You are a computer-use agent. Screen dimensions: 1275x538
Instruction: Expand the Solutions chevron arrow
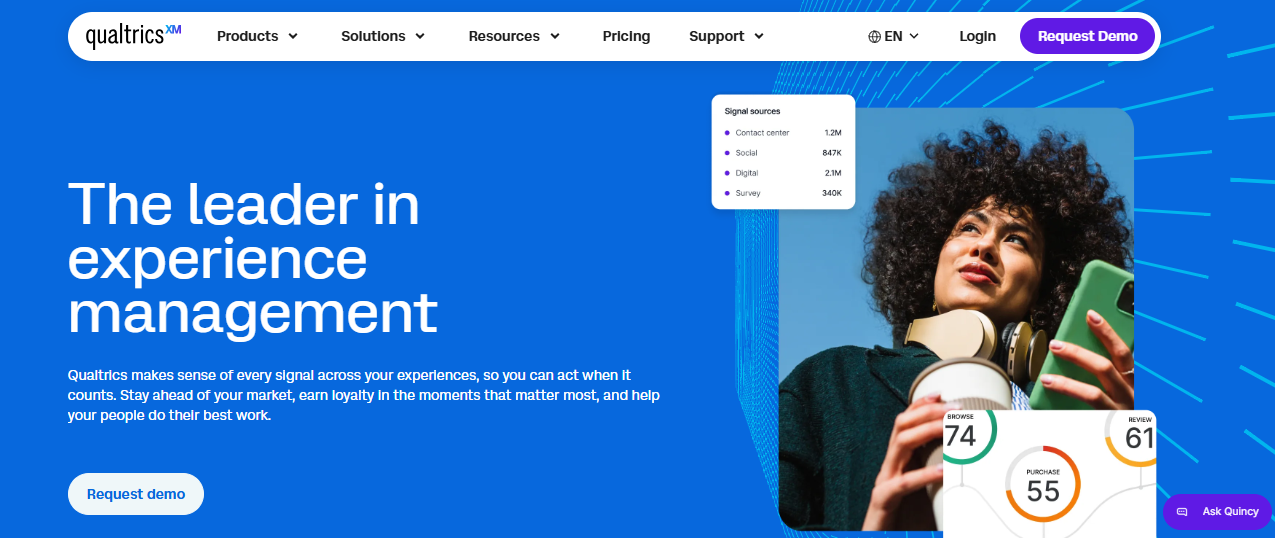point(420,36)
